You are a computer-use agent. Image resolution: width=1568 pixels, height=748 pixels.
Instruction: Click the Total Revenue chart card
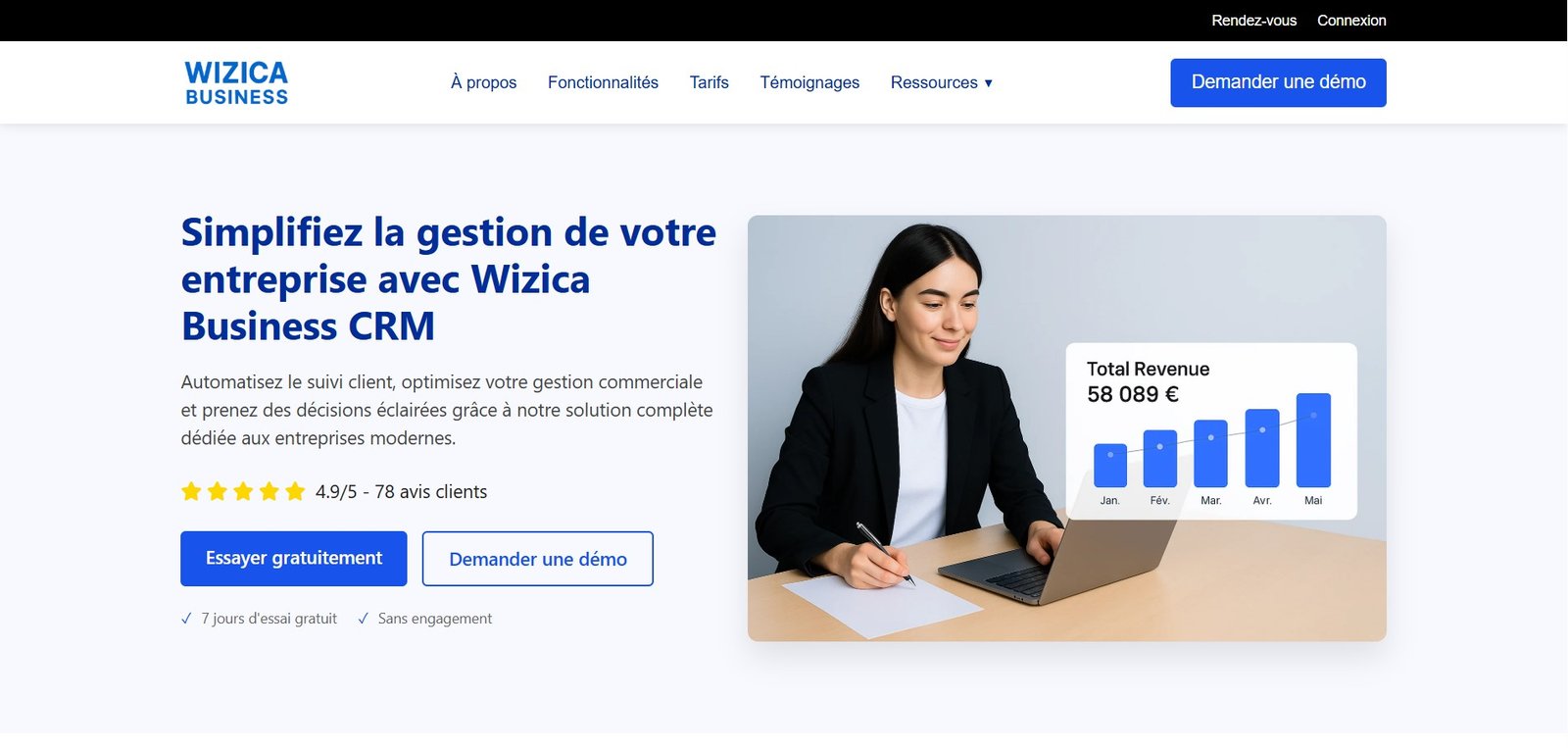point(1211,431)
